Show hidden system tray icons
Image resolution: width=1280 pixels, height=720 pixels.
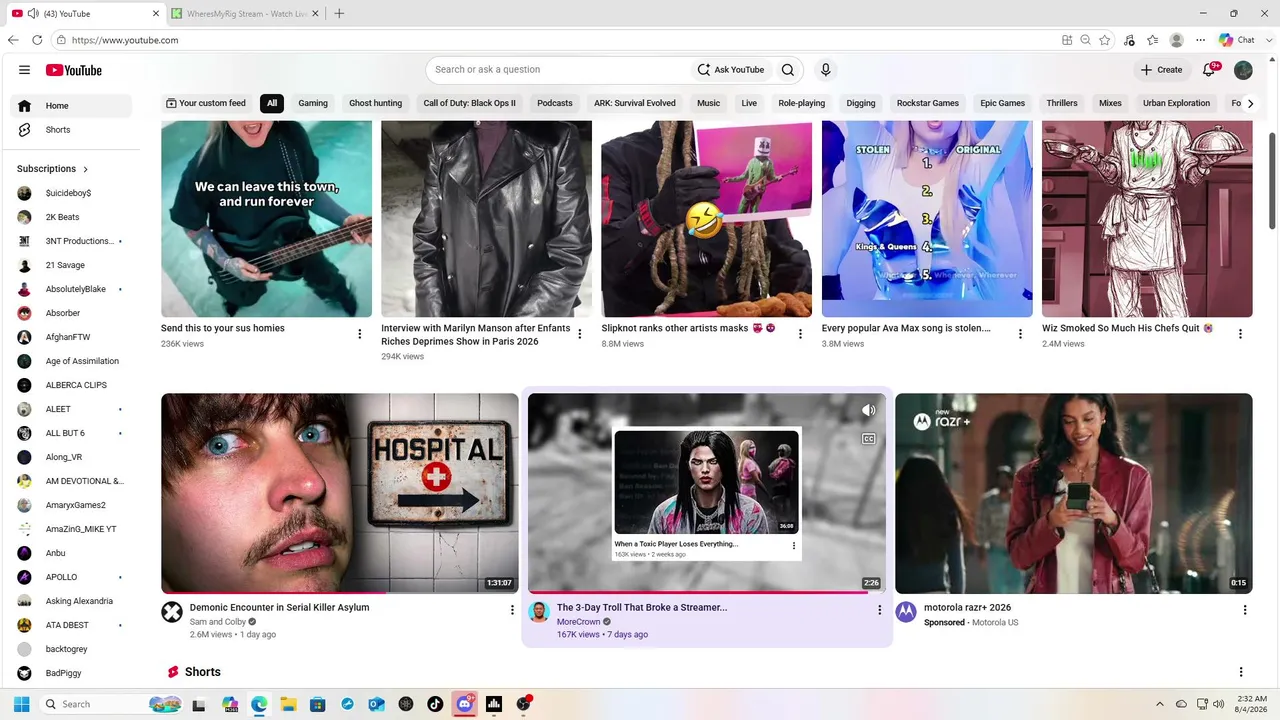1160,704
